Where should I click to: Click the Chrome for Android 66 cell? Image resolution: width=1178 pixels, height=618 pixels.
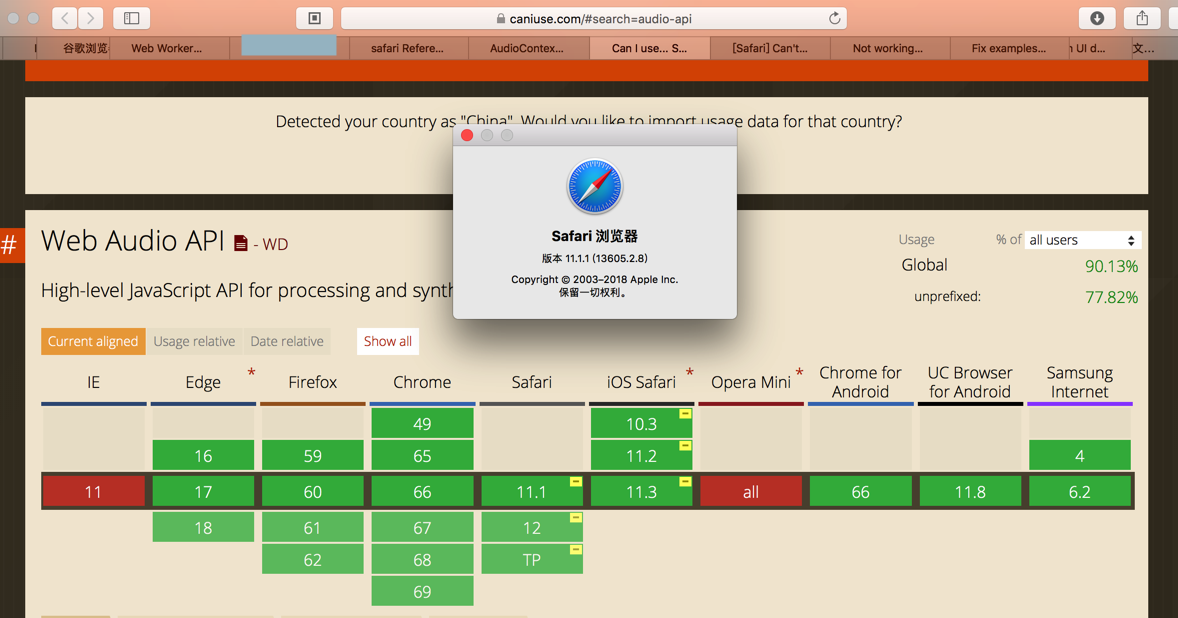[x=860, y=492]
